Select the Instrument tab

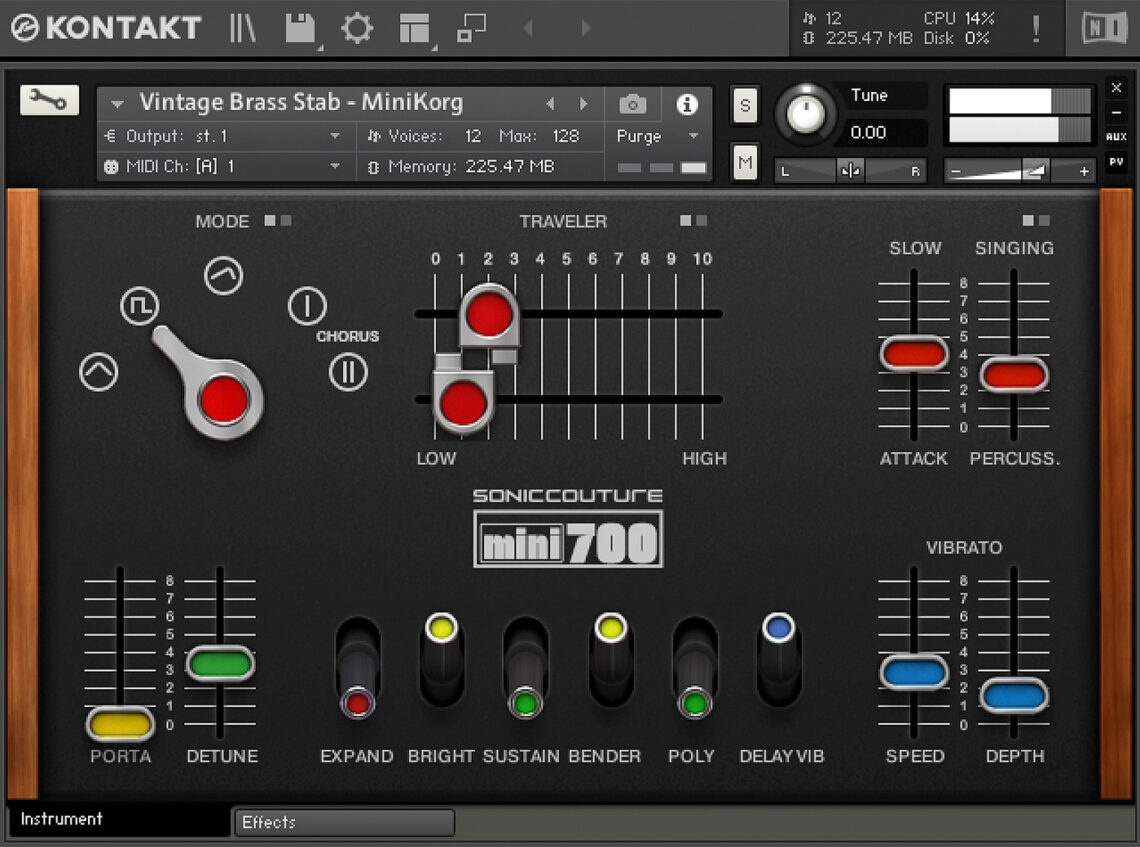(x=60, y=819)
